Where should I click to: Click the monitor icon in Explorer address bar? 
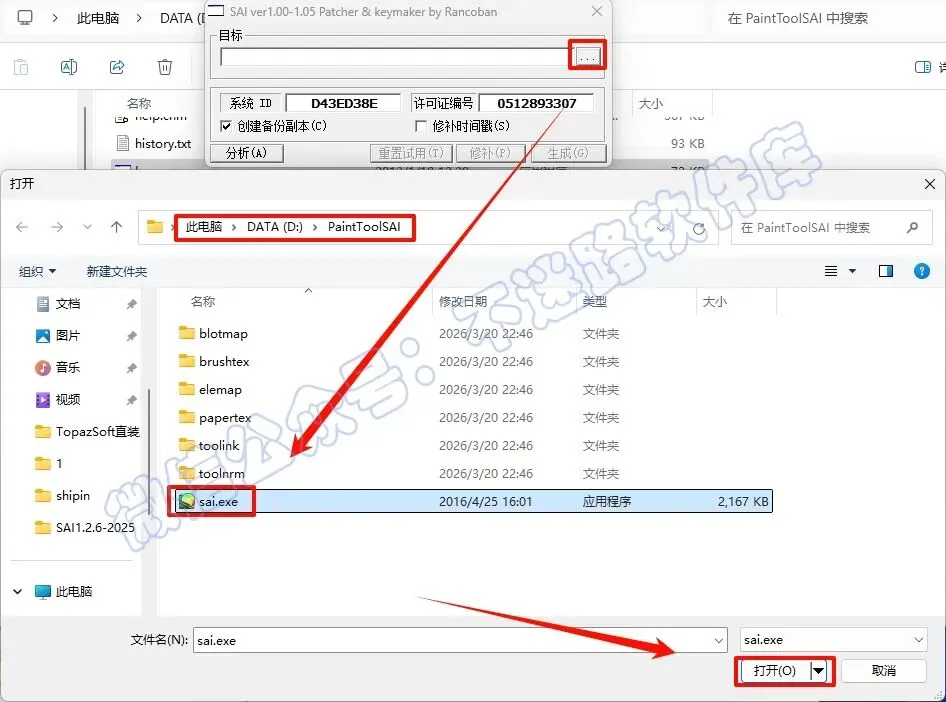(x=25, y=17)
